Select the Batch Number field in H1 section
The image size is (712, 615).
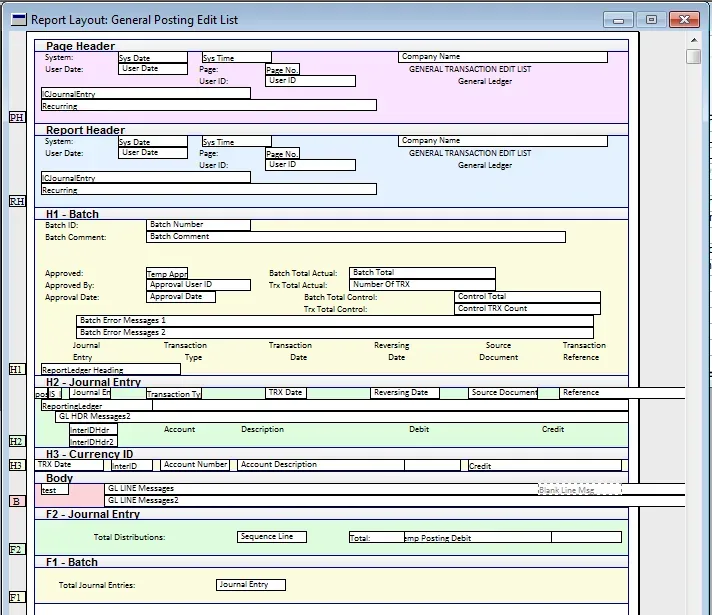(x=198, y=225)
